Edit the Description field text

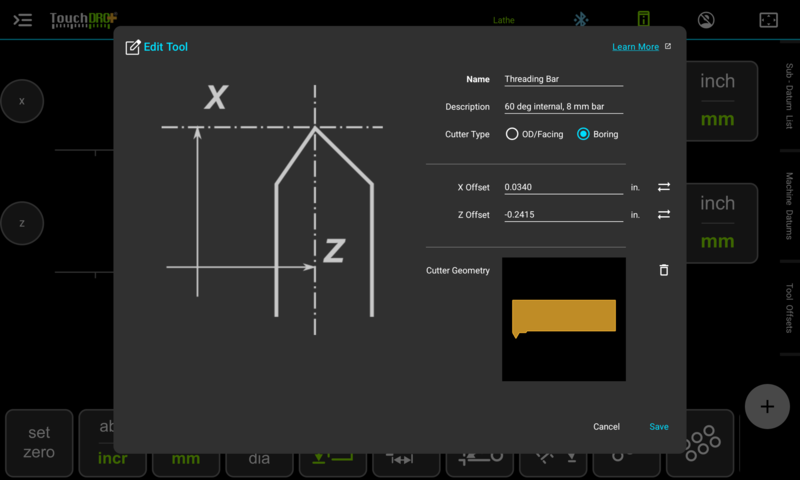click(563, 107)
